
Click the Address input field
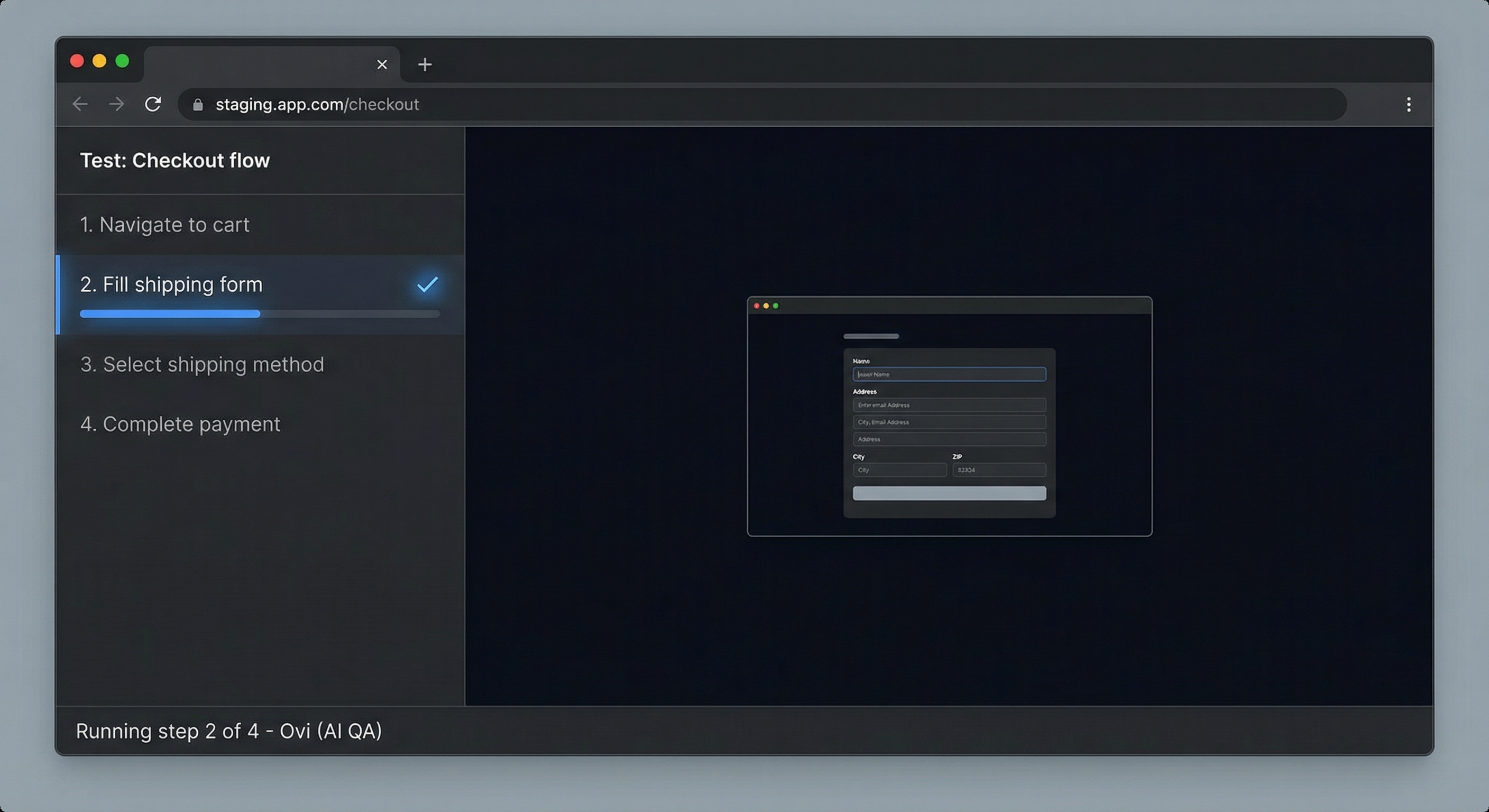pyautogui.click(x=949, y=439)
